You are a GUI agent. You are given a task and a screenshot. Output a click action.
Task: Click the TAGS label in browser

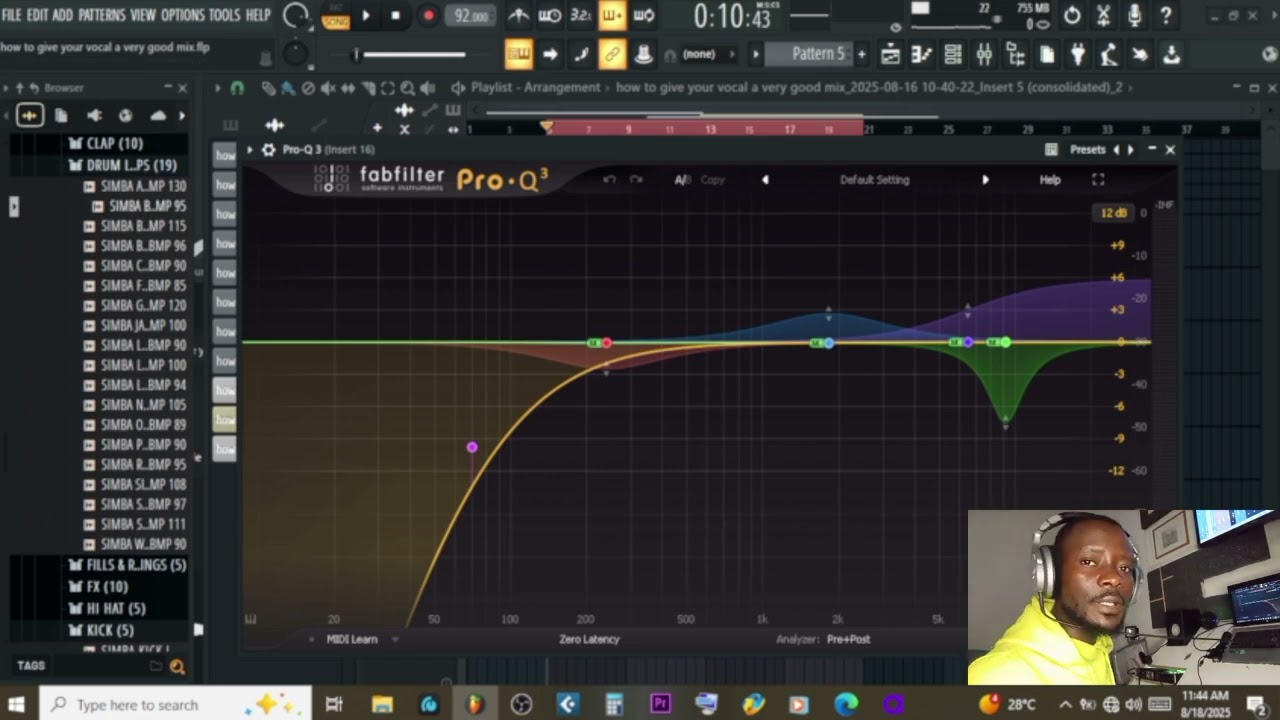(31, 665)
